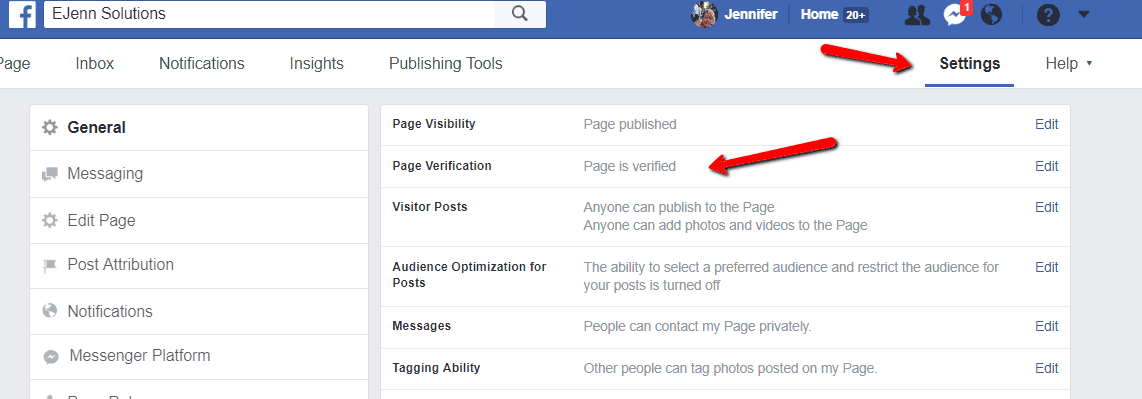Select General in settings sidebar
This screenshot has width=1142, height=399.
pyautogui.click(x=199, y=127)
